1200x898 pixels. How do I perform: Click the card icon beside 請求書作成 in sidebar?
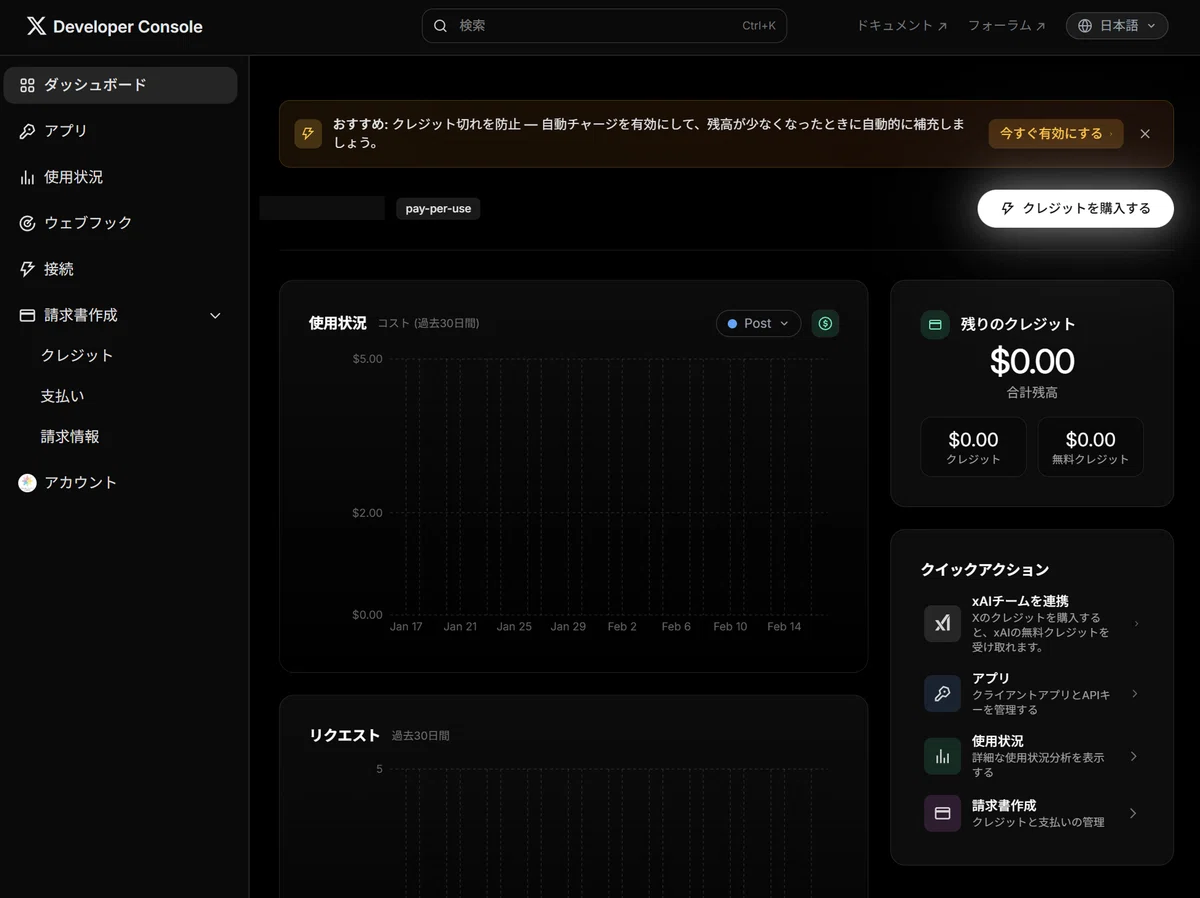[27, 315]
